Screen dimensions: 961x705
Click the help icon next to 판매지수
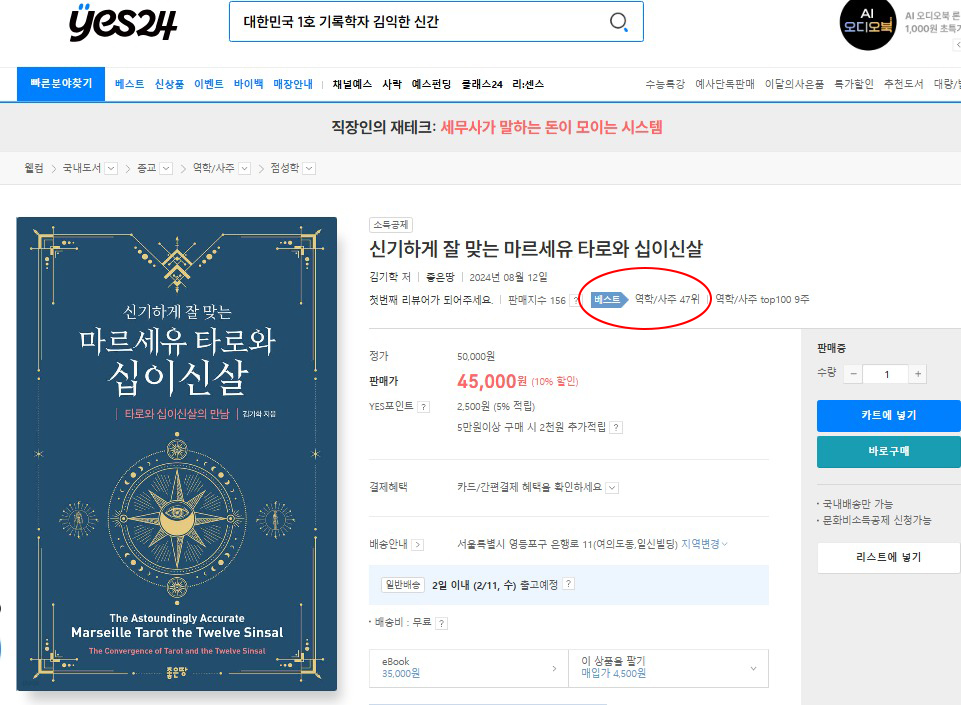576,300
